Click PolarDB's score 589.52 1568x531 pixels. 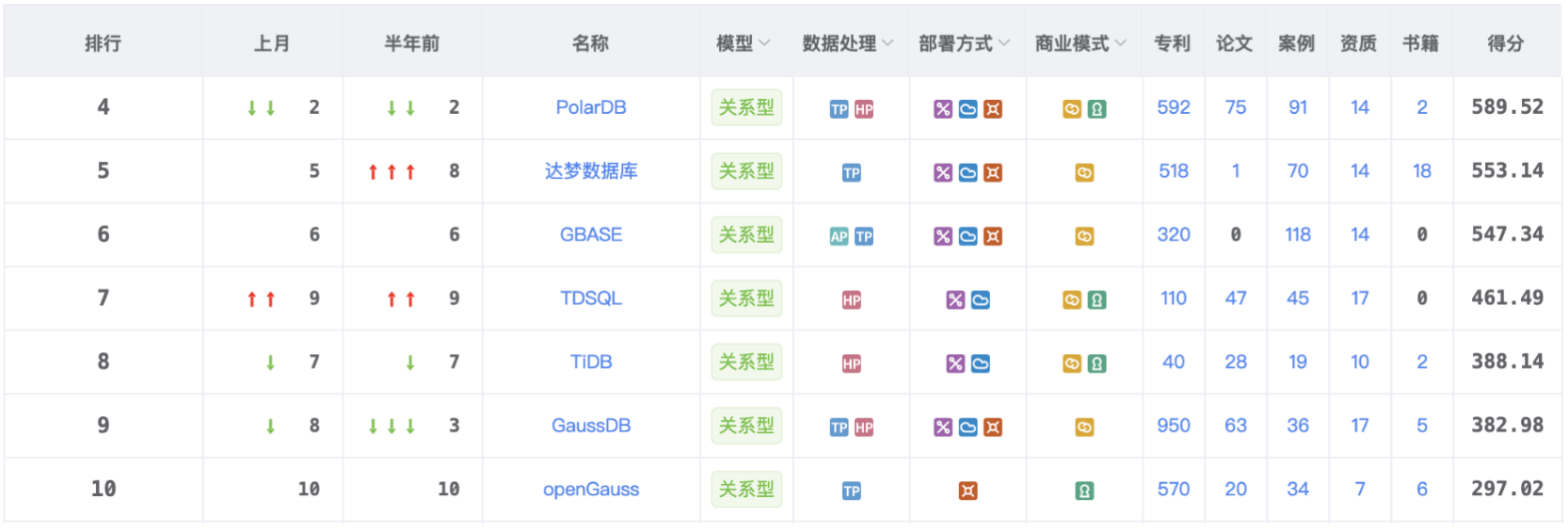(1508, 107)
